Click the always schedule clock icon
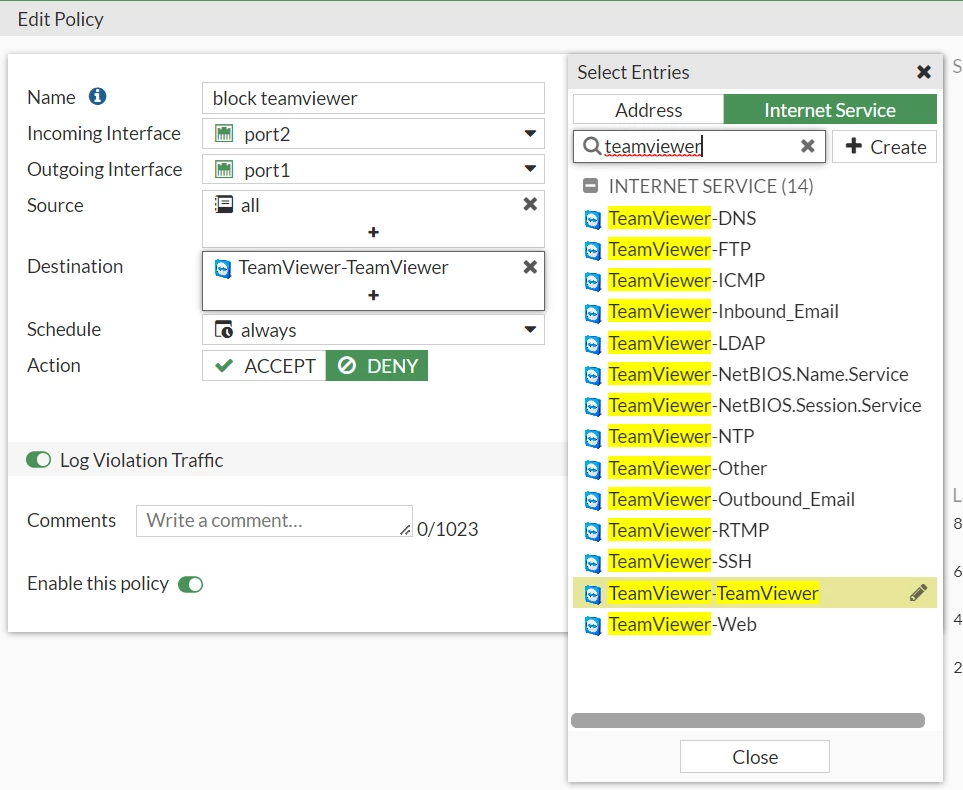Image resolution: width=963 pixels, height=790 pixels. pyautogui.click(x=224, y=329)
